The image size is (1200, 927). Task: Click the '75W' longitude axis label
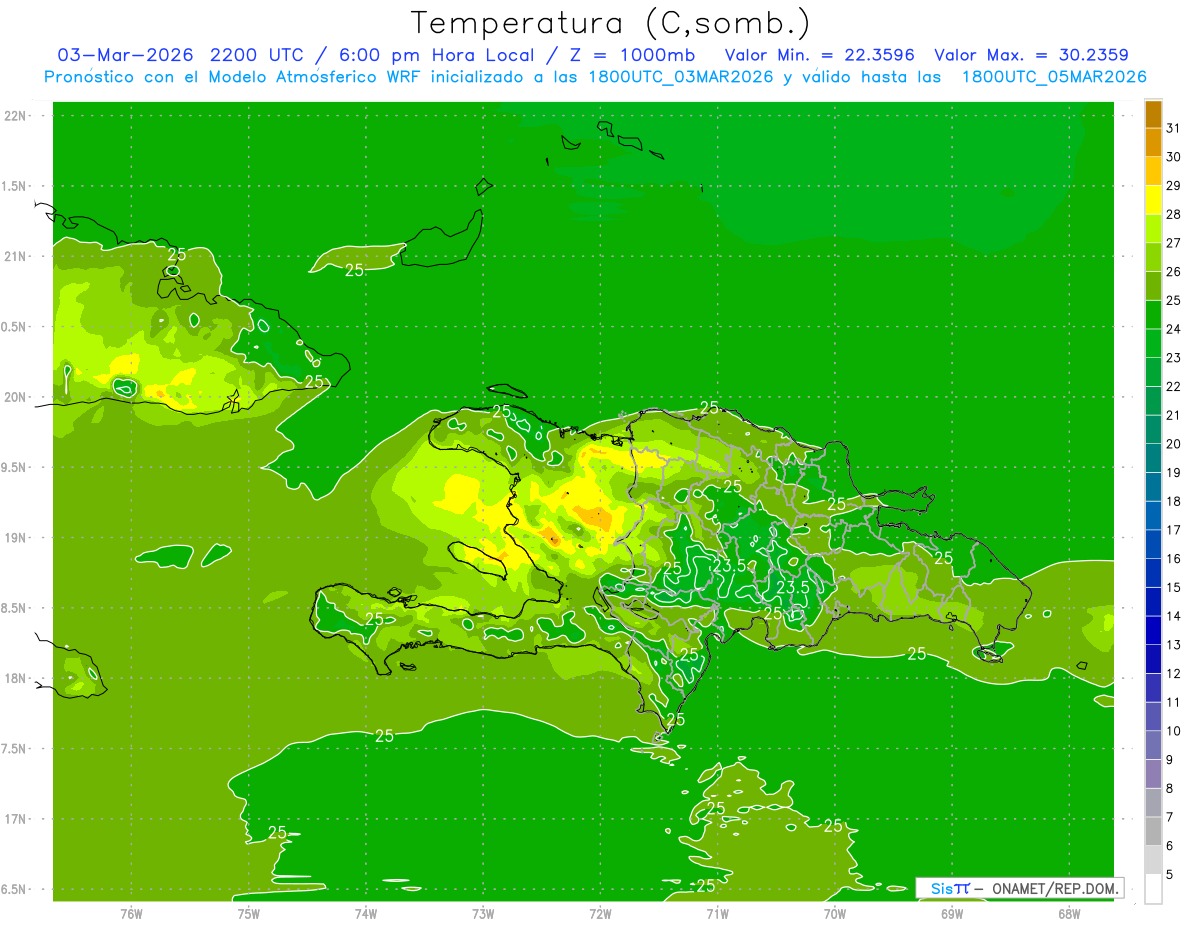249,914
